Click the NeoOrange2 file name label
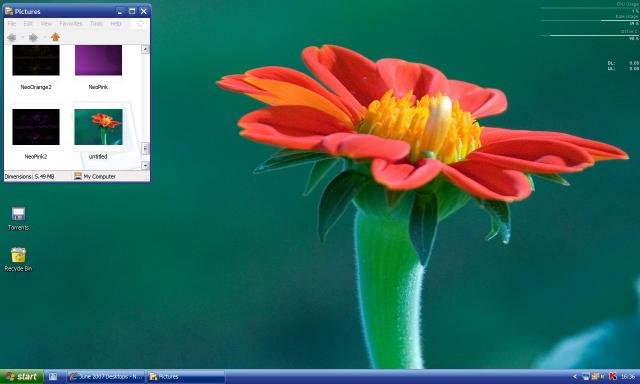This screenshot has width=640, height=384. pyautogui.click(x=36, y=87)
